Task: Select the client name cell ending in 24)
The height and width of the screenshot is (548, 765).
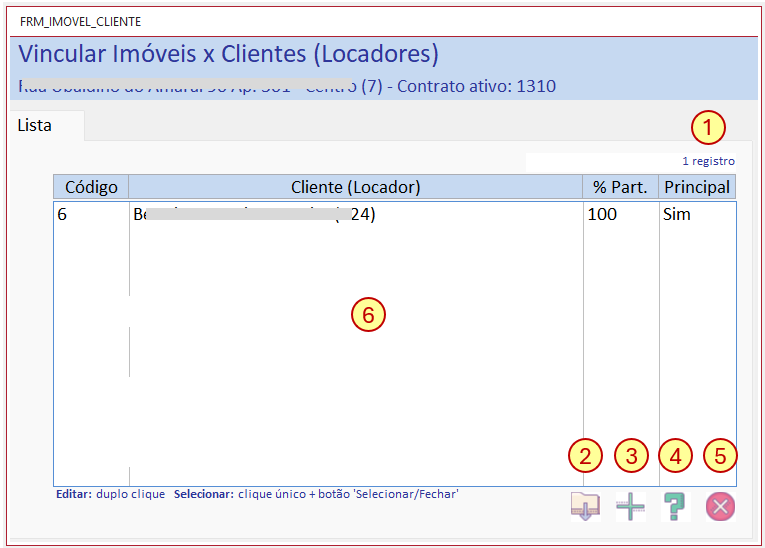Action: click(x=356, y=214)
